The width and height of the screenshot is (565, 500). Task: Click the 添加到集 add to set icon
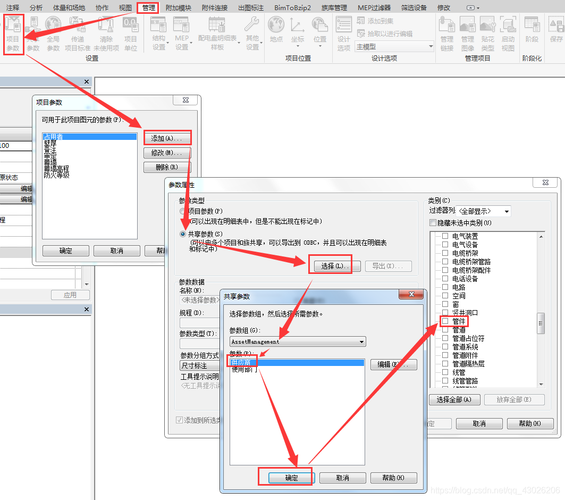point(361,21)
